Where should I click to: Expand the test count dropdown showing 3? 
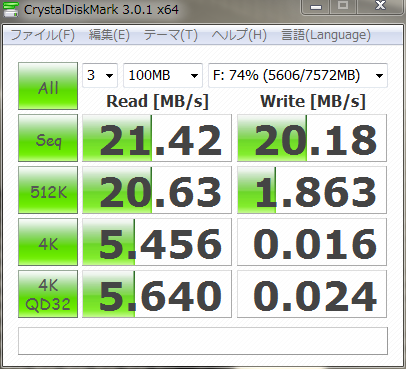pyautogui.click(x=100, y=76)
